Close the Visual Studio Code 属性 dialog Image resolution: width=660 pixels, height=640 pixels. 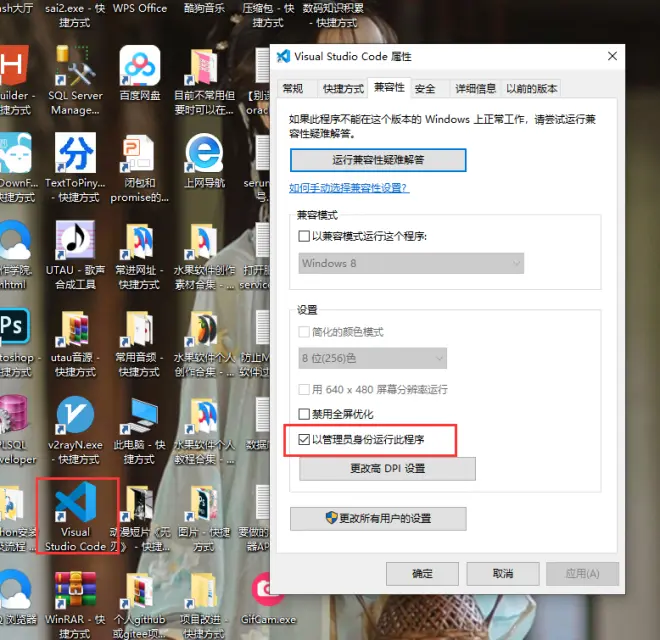pos(612,56)
